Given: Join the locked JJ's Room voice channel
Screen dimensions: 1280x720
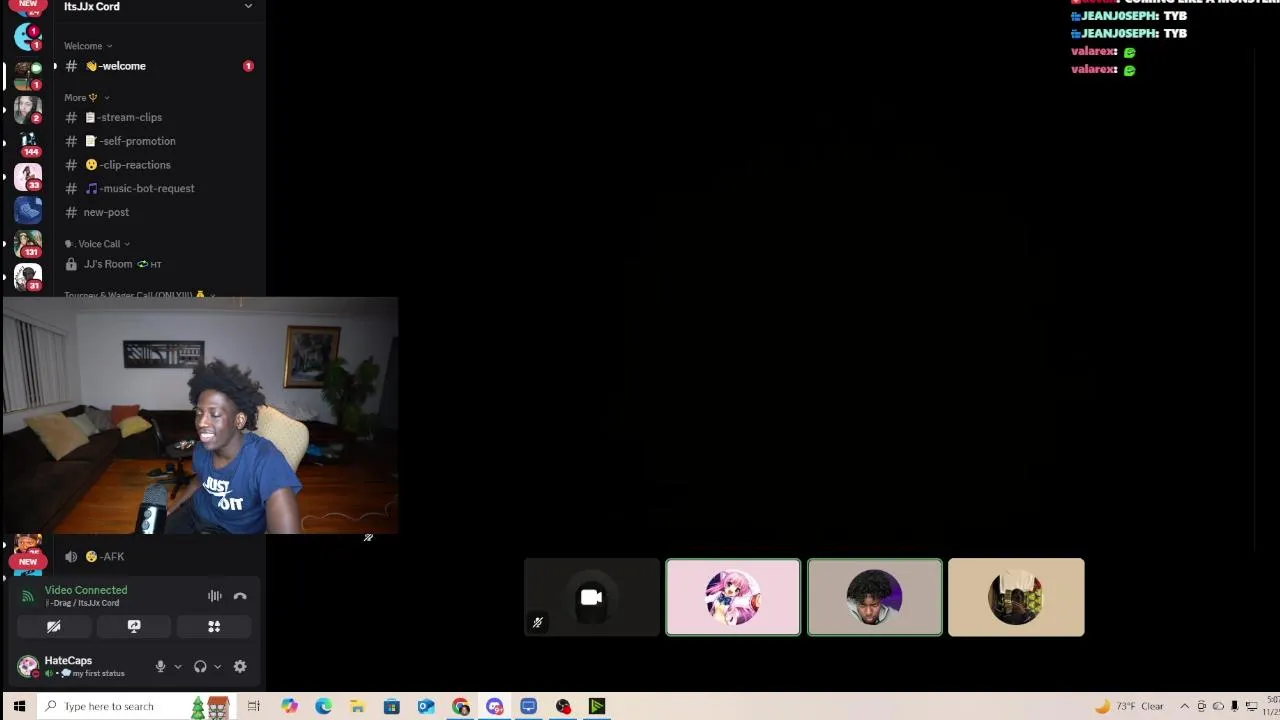Looking at the screenshot, I should tap(160, 264).
